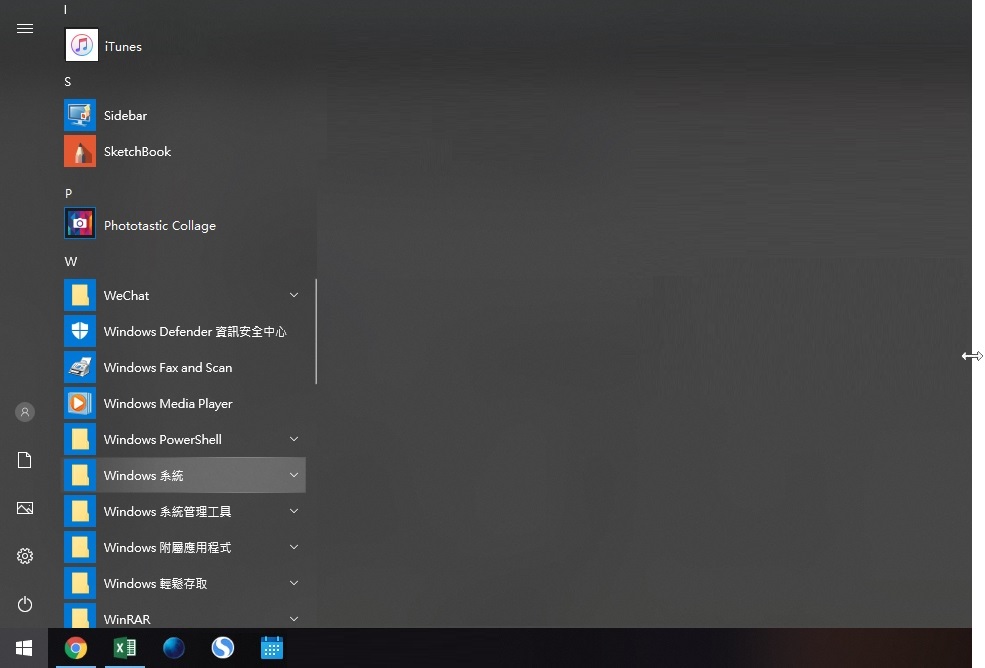Expand the Windows 系統管理工具 chevron
The image size is (985, 668).
coord(294,511)
